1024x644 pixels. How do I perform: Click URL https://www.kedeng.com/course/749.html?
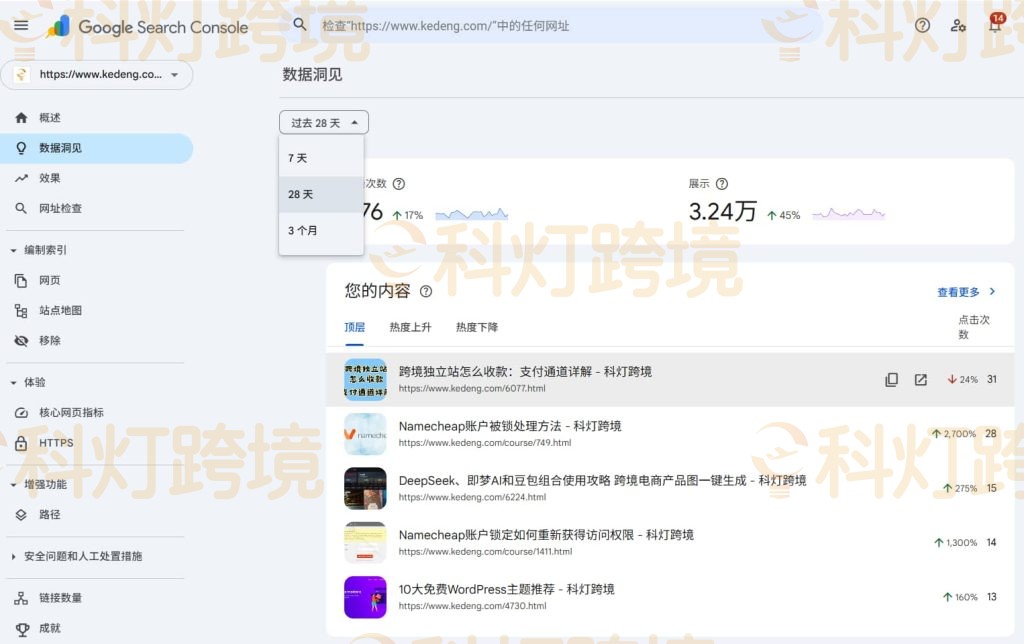click(485, 443)
